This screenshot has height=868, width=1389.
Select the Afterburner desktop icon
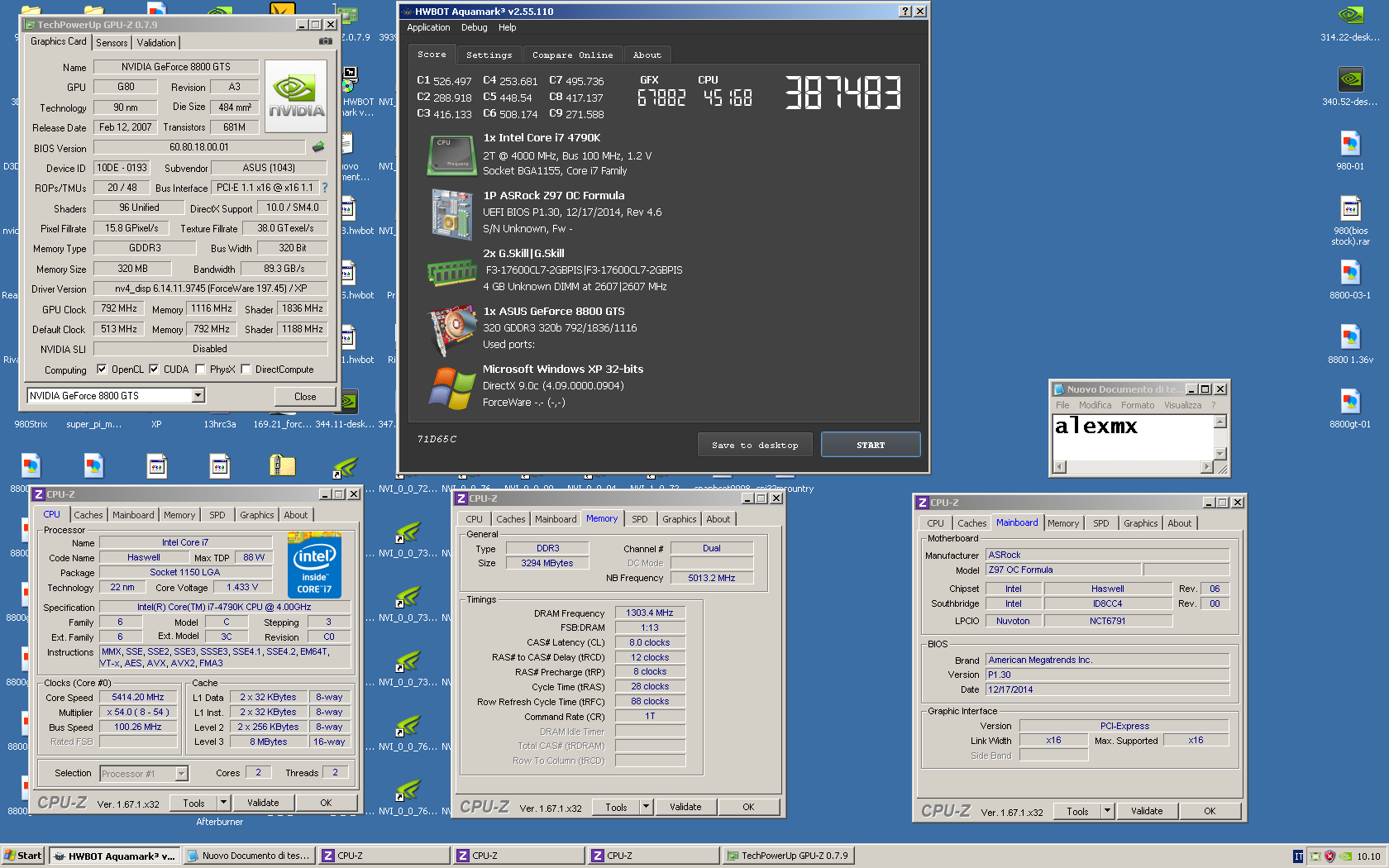coord(219,822)
